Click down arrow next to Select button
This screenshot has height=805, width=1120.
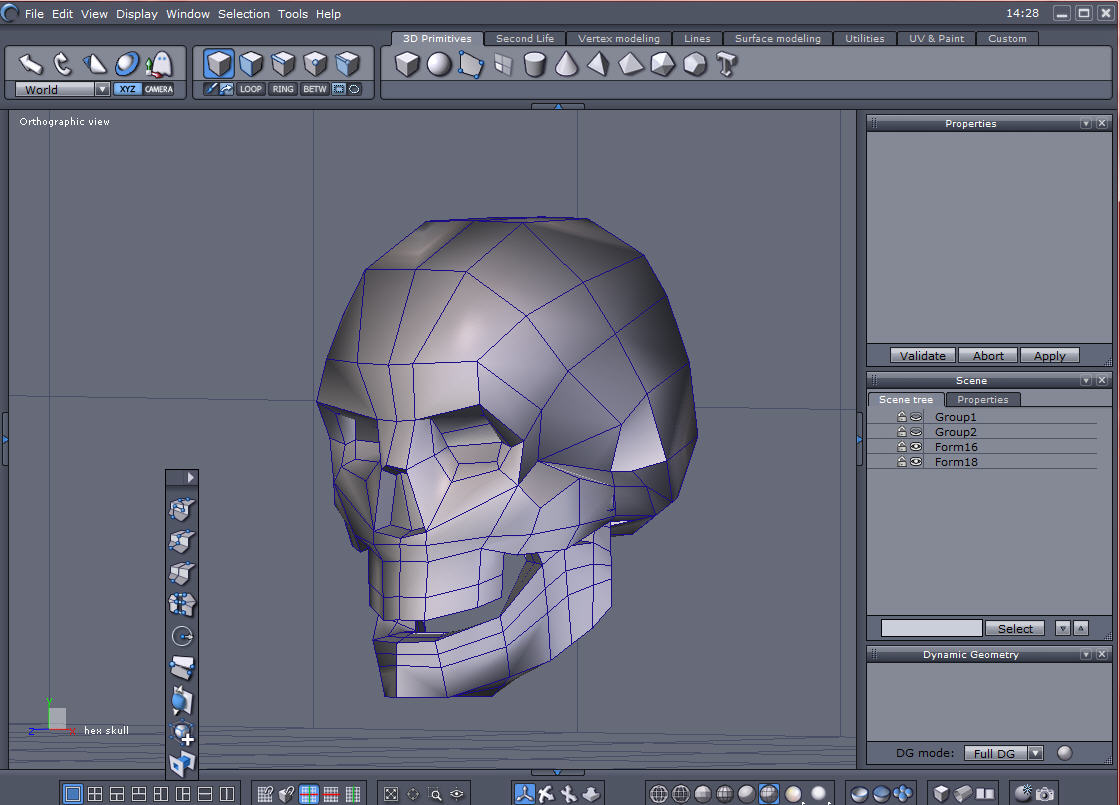(x=1063, y=629)
